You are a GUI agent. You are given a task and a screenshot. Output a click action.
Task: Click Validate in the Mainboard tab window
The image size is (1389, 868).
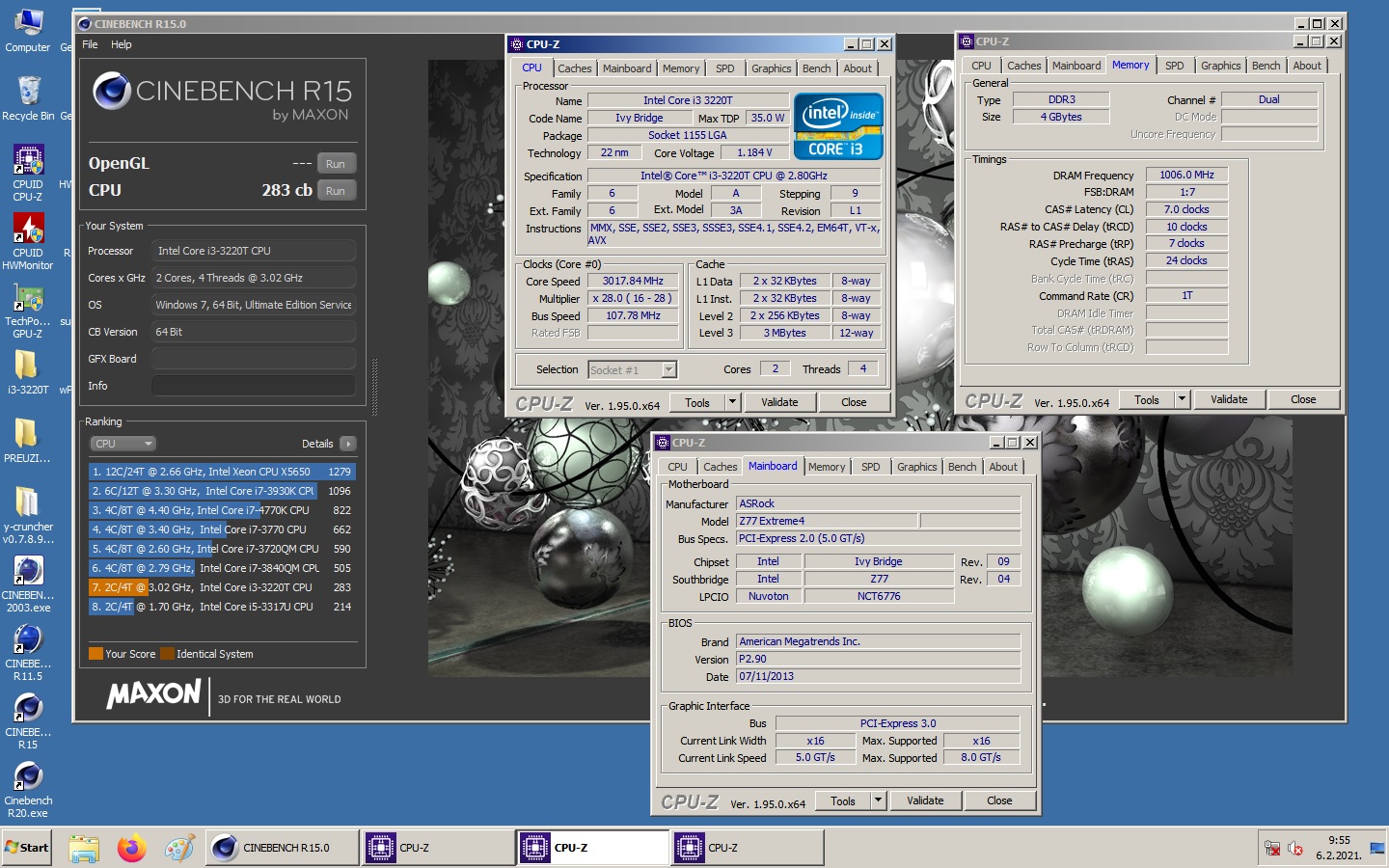pos(925,800)
